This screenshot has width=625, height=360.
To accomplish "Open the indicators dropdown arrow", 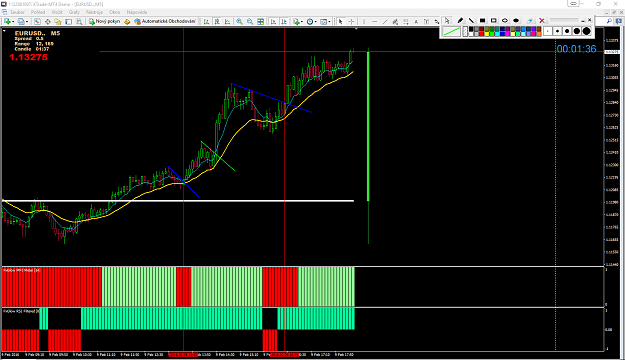I will click(x=302, y=22).
